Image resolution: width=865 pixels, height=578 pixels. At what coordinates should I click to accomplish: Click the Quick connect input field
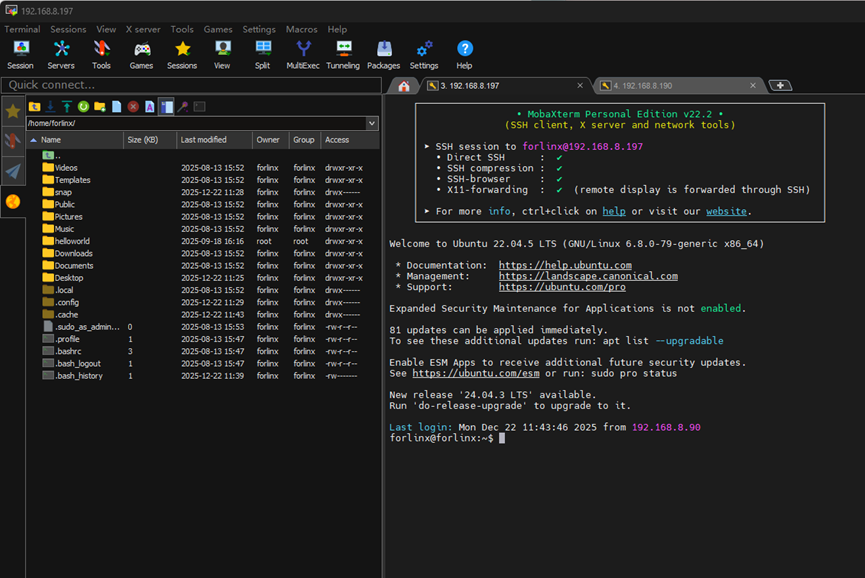point(190,86)
